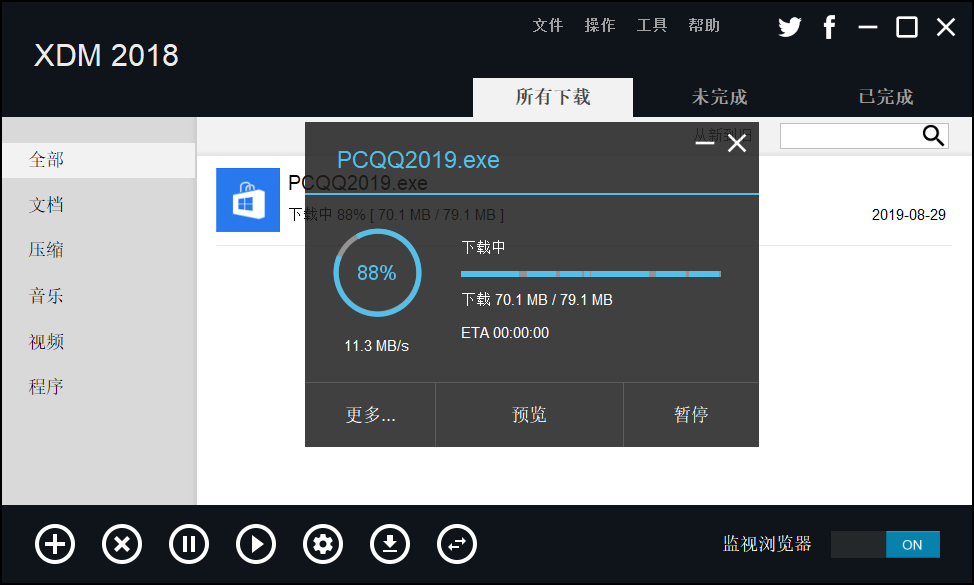Switch to the 所有下载 tab

(x=553, y=98)
